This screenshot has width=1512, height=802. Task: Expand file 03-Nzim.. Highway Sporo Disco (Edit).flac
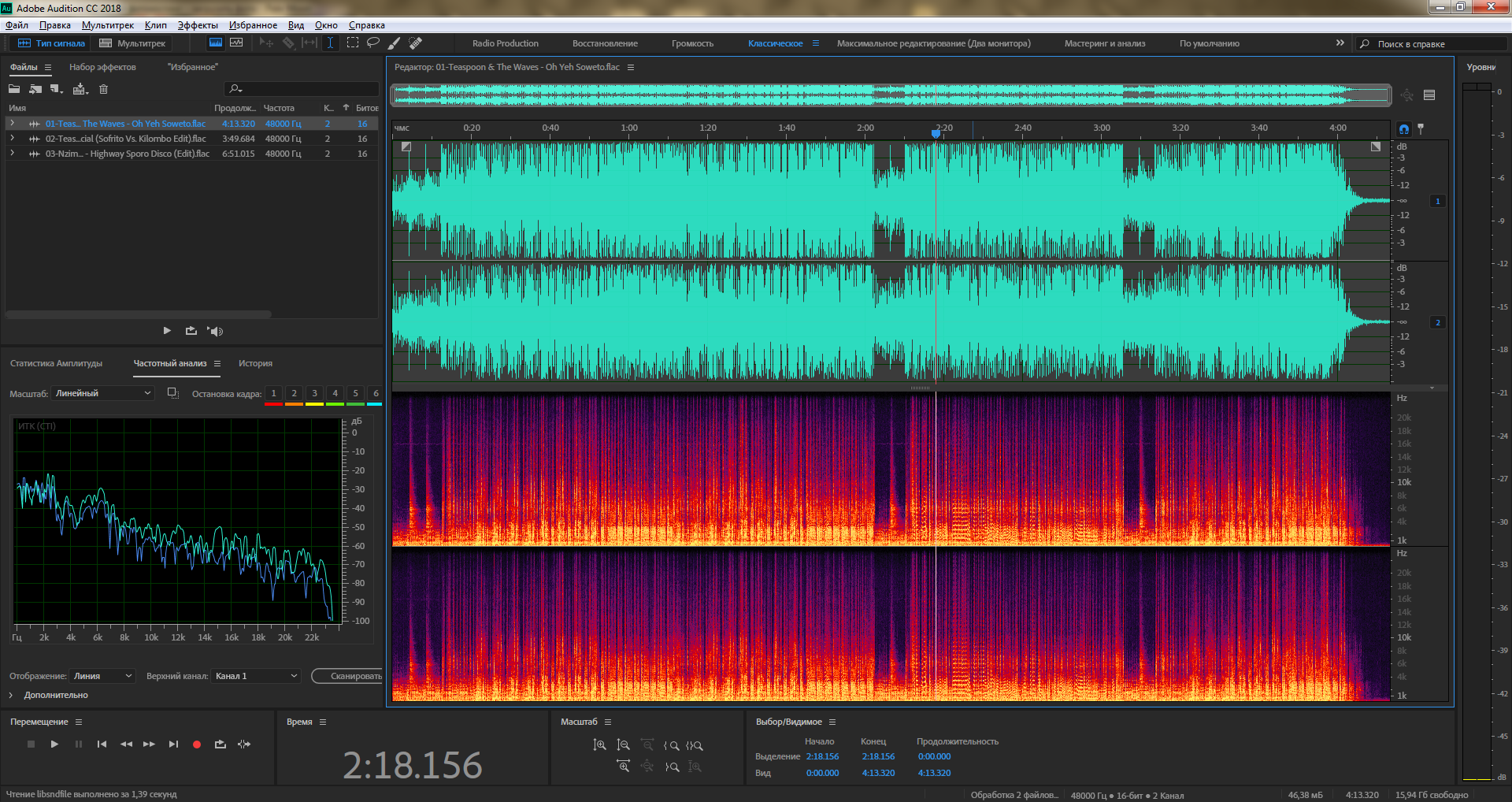coord(12,153)
